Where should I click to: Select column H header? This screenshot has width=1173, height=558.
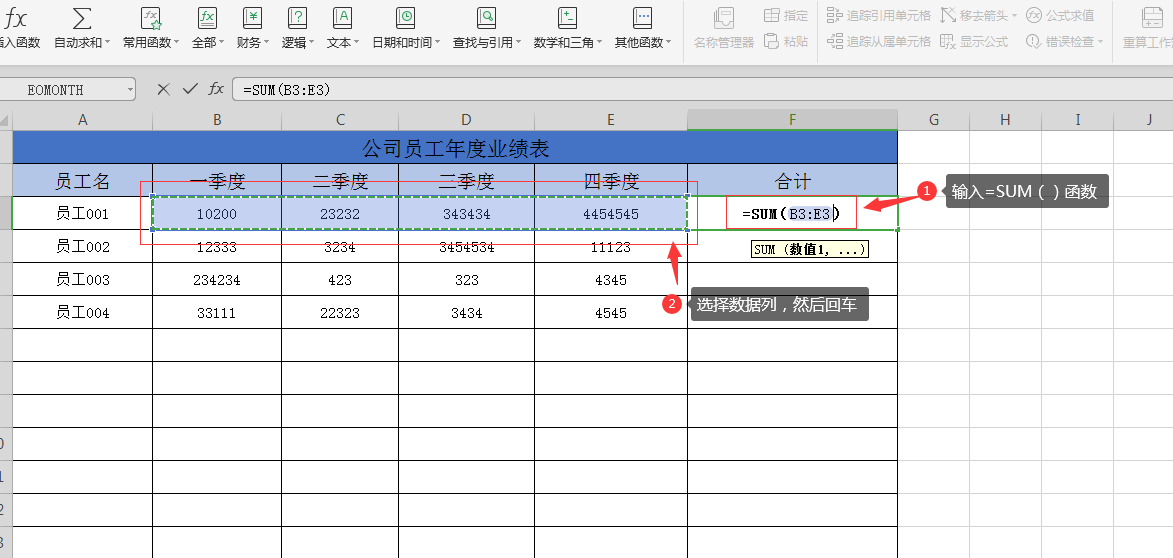point(1005,120)
